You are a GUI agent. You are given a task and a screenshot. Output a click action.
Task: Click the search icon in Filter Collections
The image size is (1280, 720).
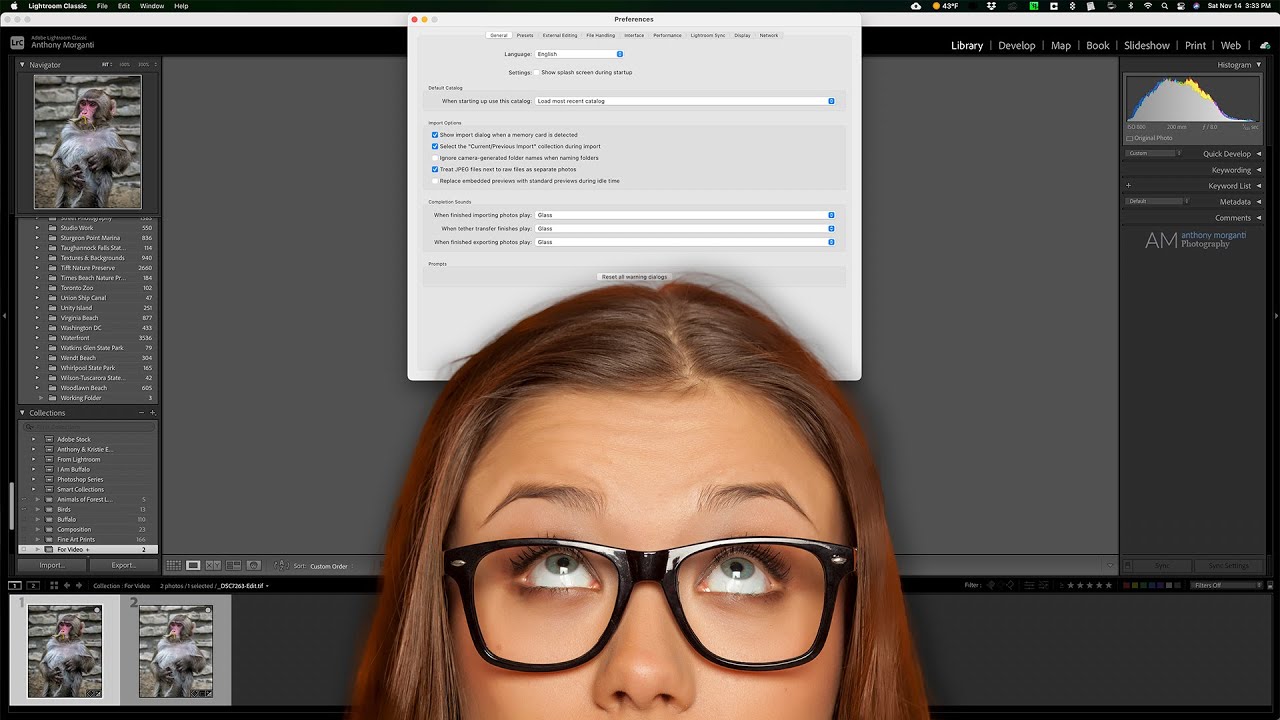tap(31, 427)
